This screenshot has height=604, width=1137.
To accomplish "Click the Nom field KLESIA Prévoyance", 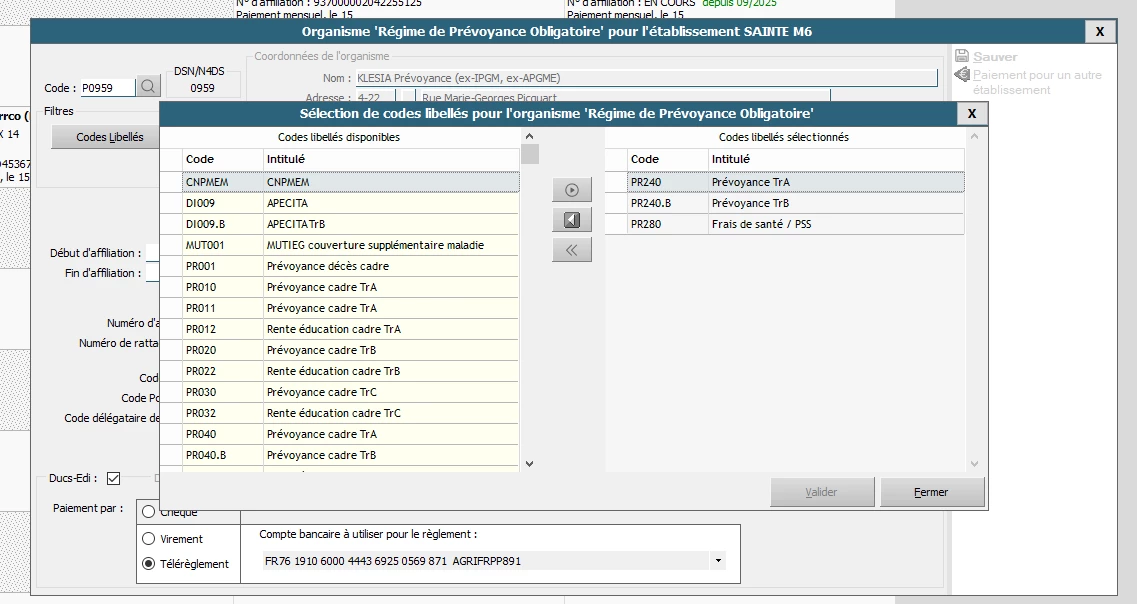I will coord(645,78).
